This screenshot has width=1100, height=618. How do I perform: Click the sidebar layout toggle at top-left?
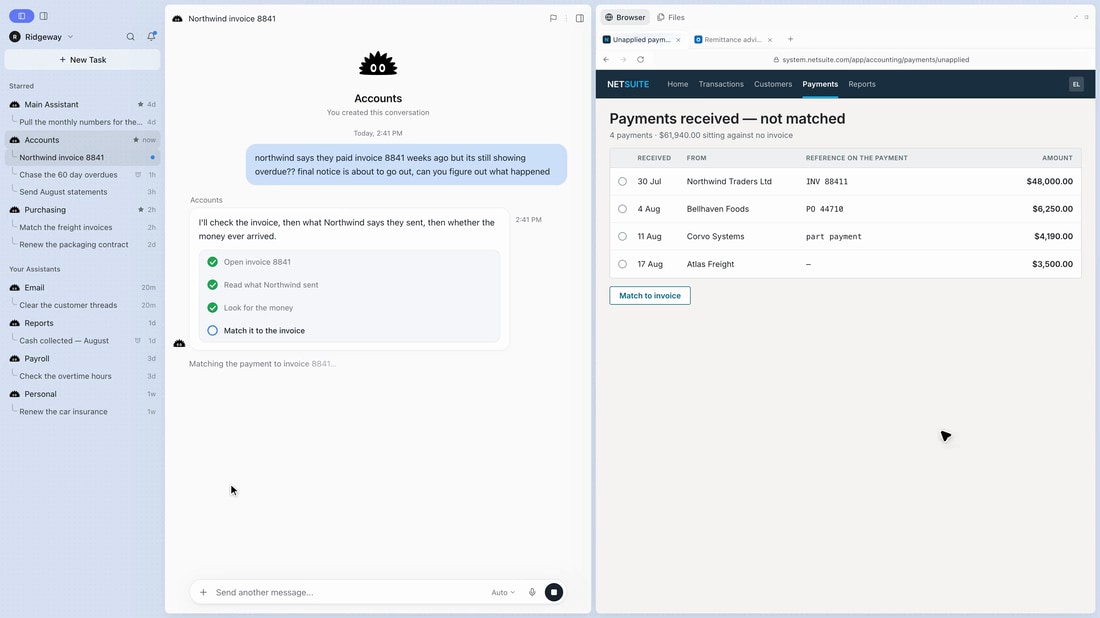[x=22, y=15]
